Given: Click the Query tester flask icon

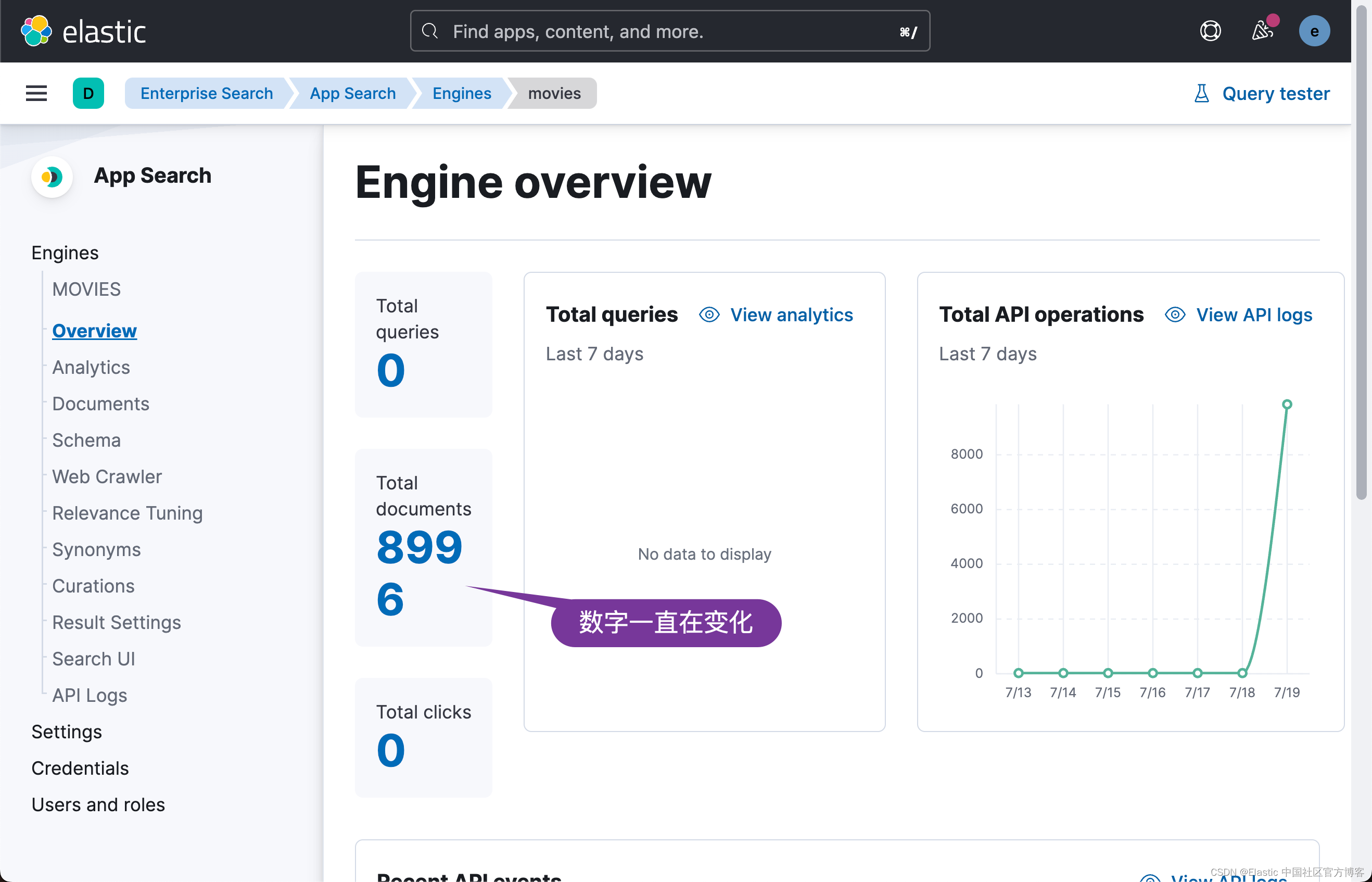Looking at the screenshot, I should (1201, 93).
